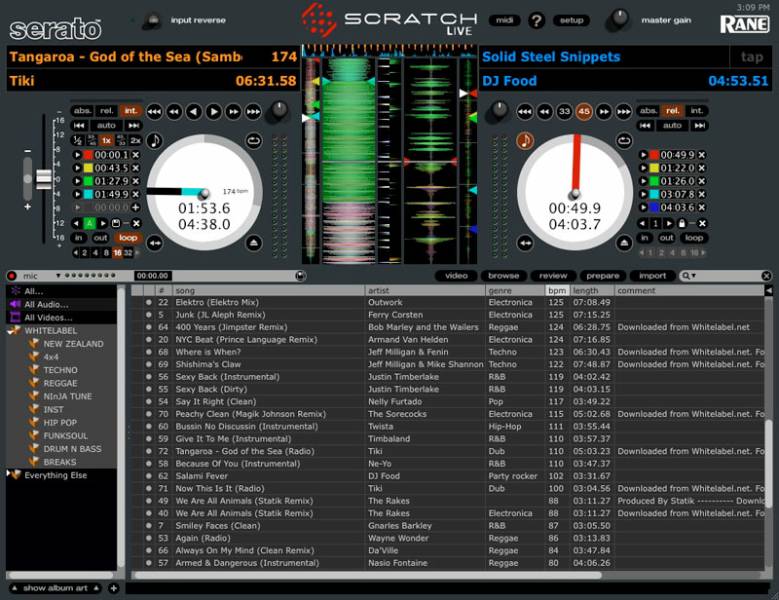Adjust the master gain knob
Viewport: 779px width, 600px height.
[x=619, y=19]
